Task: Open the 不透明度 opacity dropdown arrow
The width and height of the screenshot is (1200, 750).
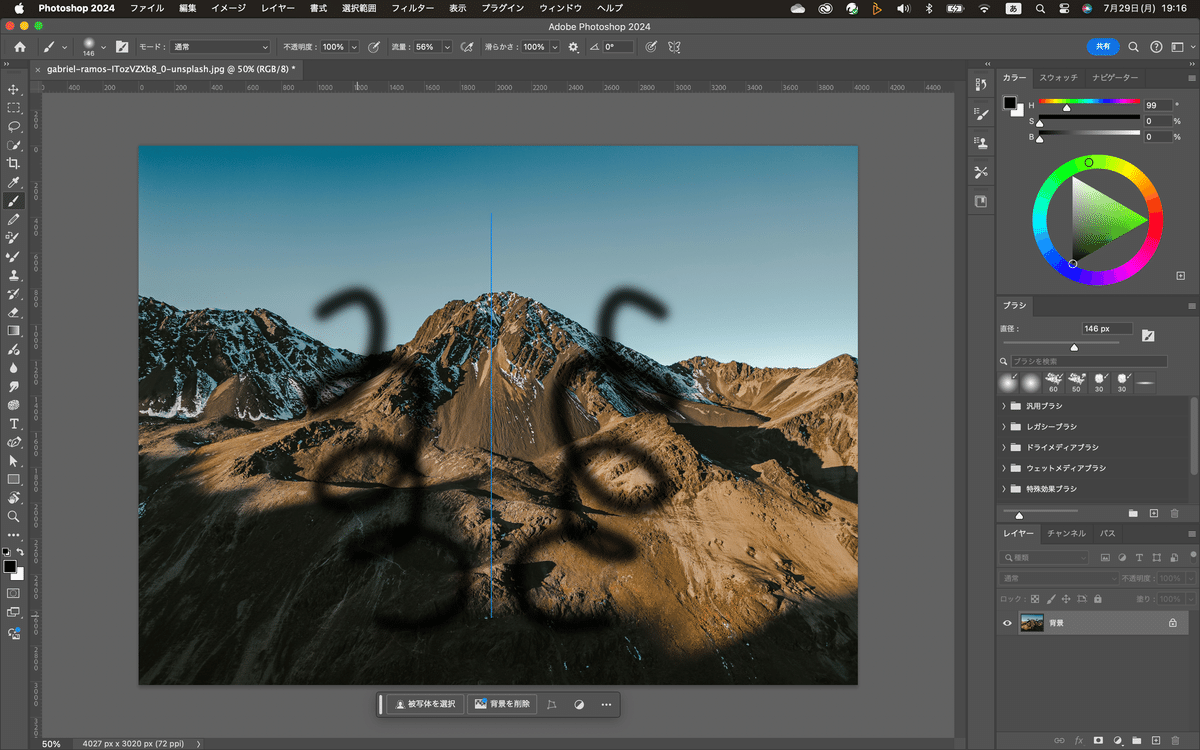Action: [354, 47]
